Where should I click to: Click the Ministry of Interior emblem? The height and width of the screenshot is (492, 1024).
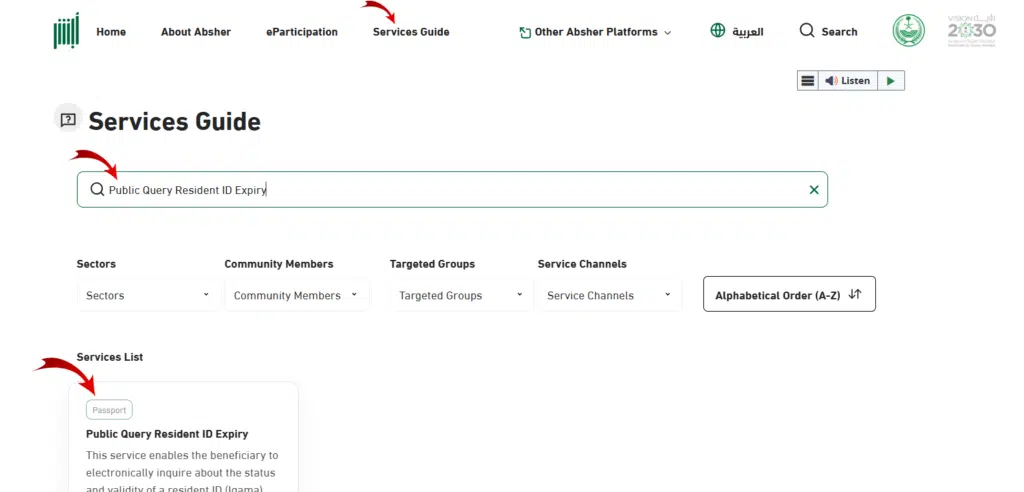[909, 31]
